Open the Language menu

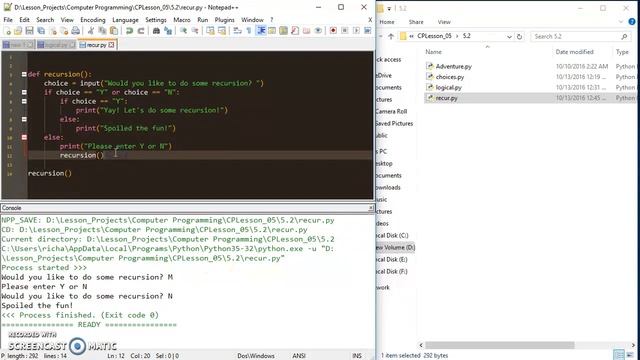point(125,20)
